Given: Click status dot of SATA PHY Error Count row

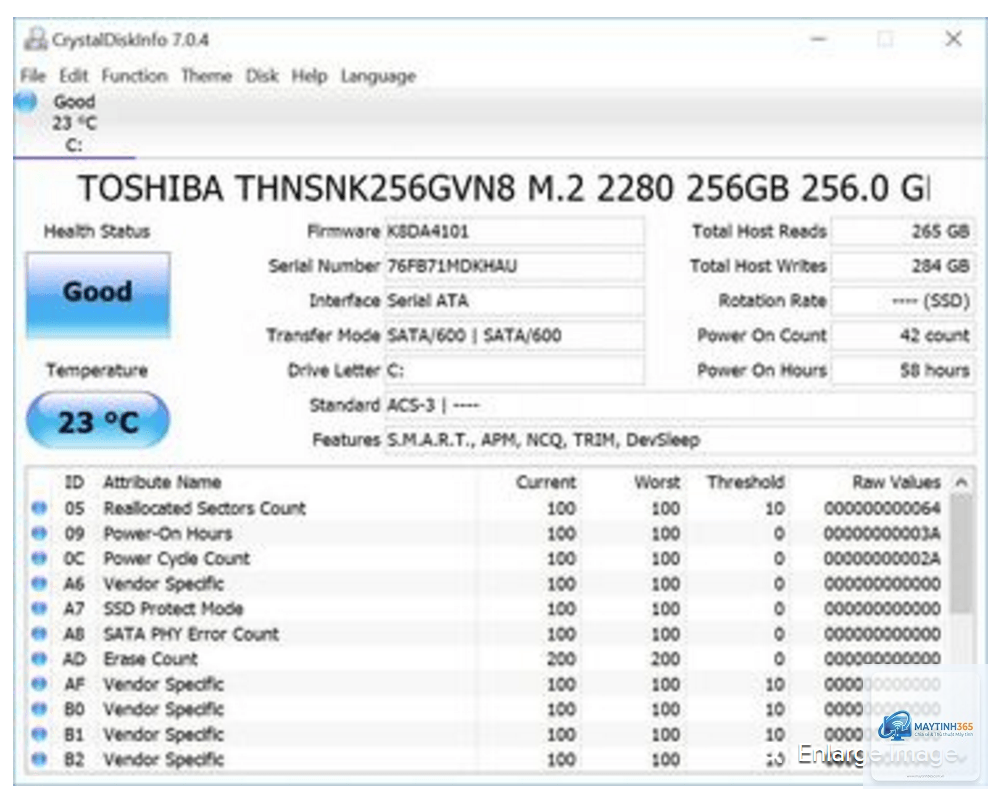Looking at the screenshot, I should [x=39, y=634].
